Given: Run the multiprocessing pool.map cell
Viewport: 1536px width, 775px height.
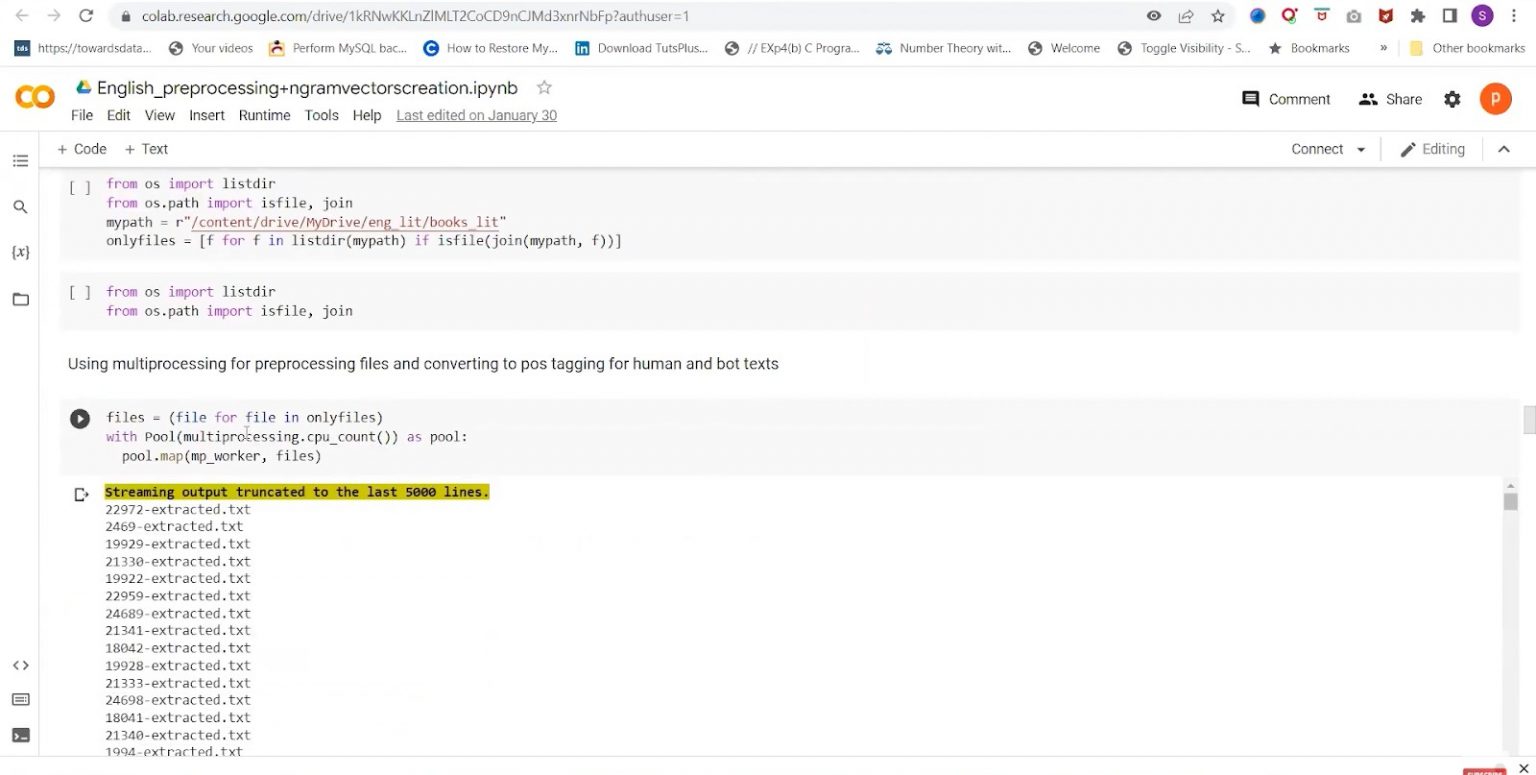Looking at the screenshot, I should (x=80, y=418).
